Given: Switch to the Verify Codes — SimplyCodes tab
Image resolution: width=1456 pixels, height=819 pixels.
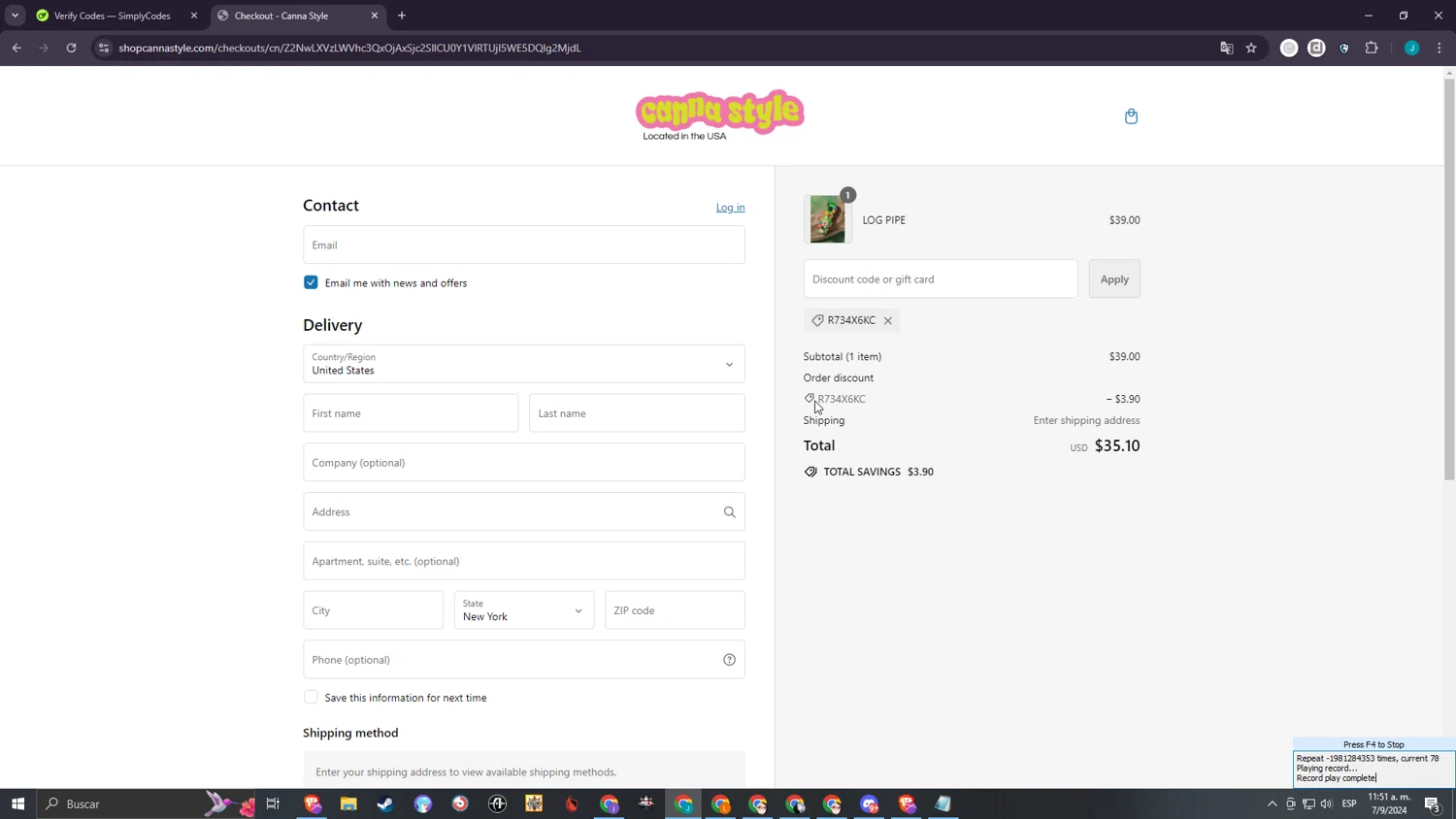Looking at the screenshot, I should [x=113, y=16].
